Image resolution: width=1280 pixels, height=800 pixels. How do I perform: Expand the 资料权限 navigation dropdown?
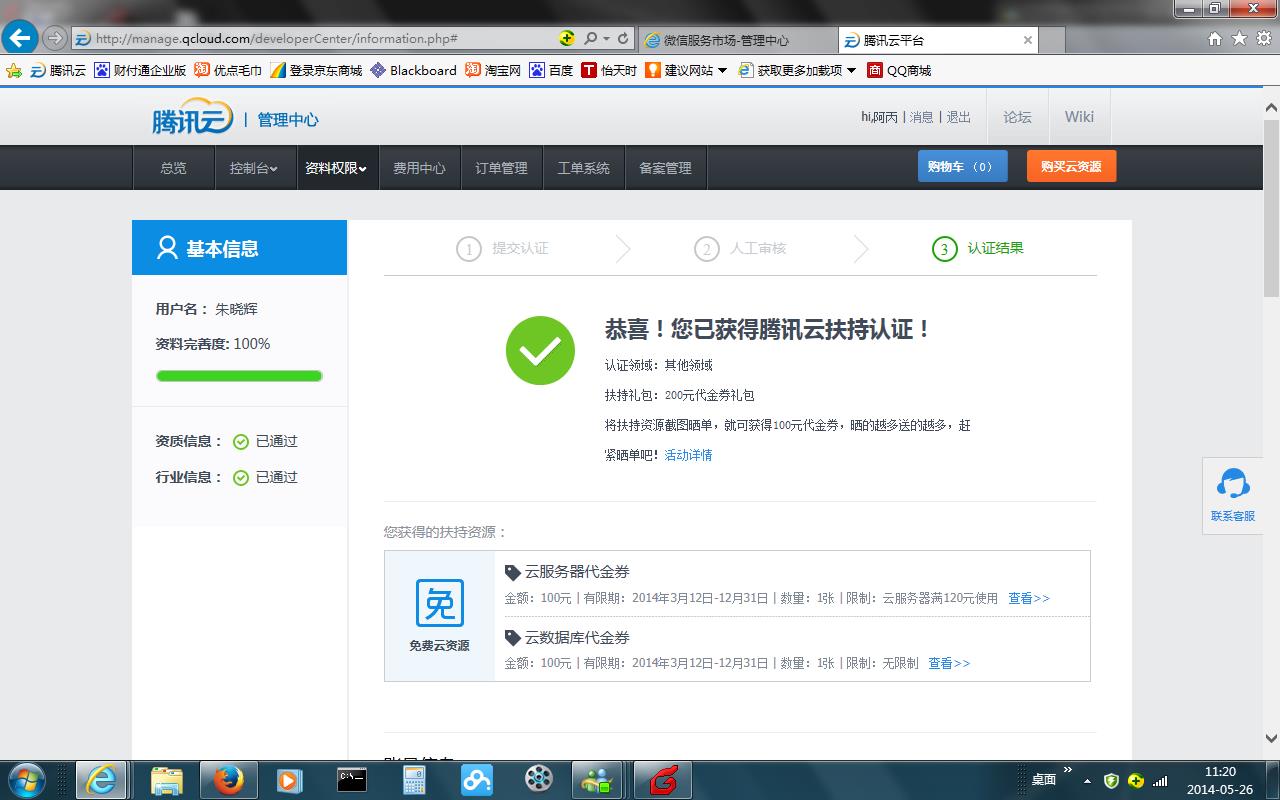point(336,168)
